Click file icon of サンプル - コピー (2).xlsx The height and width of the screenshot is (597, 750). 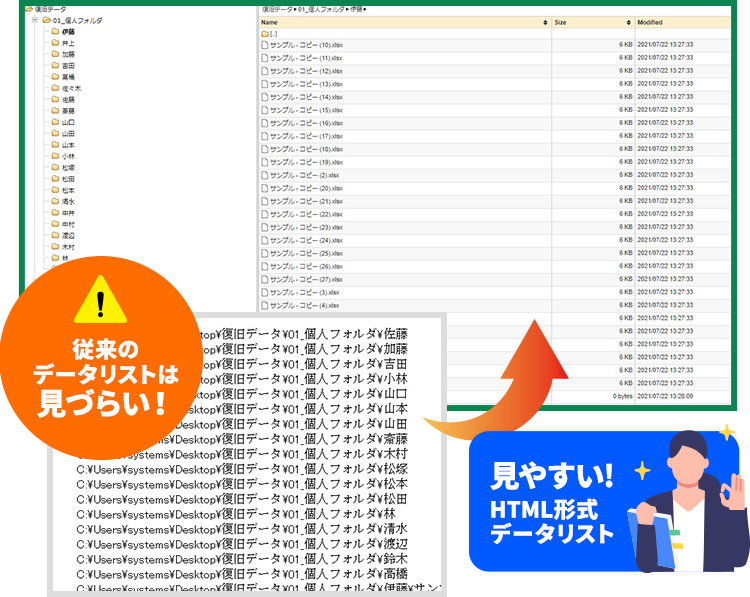(x=265, y=175)
